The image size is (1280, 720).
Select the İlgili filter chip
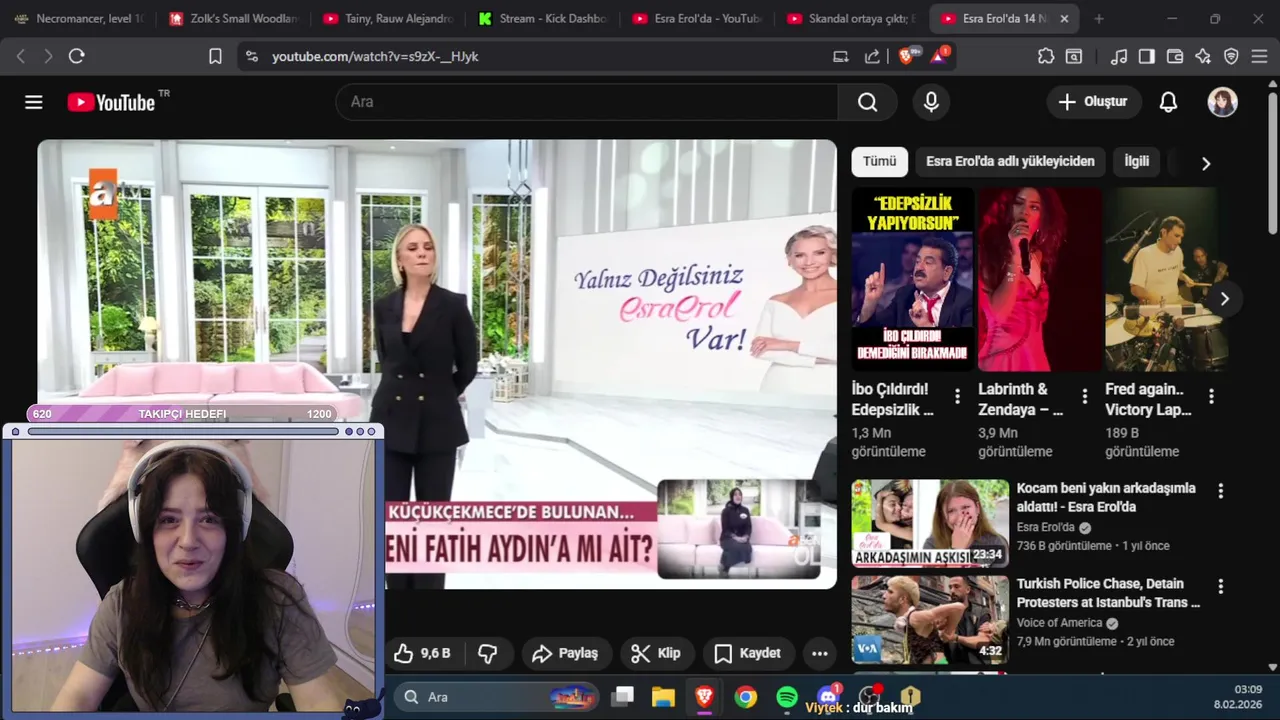tap(1137, 161)
